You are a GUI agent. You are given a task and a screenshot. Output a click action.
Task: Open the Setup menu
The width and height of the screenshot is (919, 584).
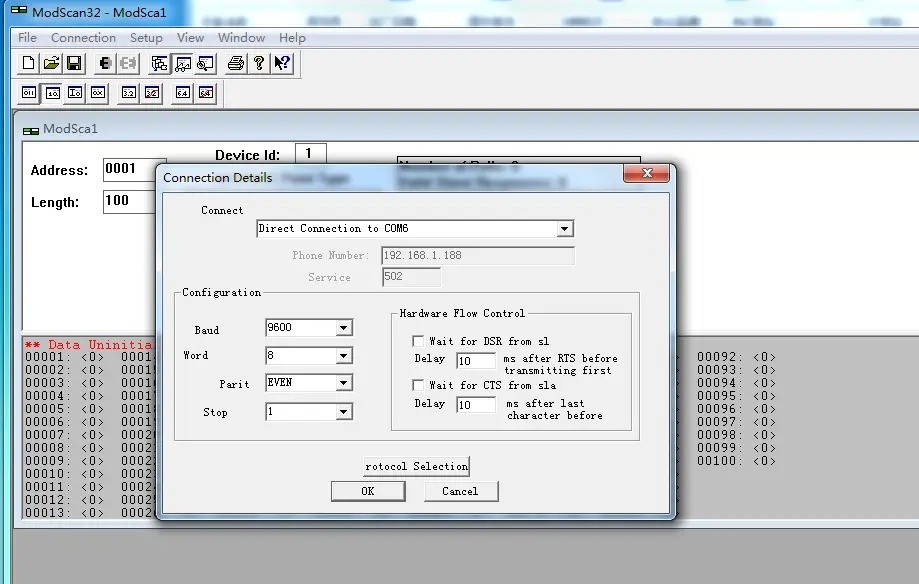[146, 38]
